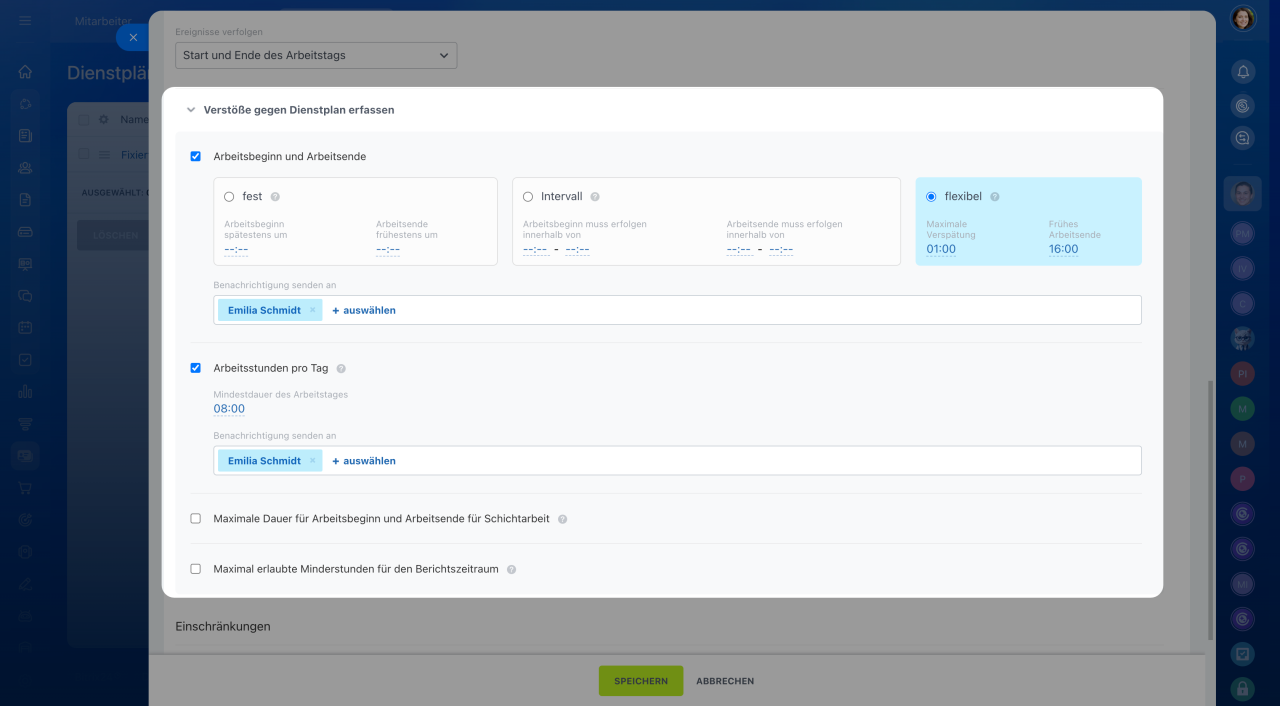Select the Intervall radio option
The height and width of the screenshot is (706, 1280).
point(528,197)
